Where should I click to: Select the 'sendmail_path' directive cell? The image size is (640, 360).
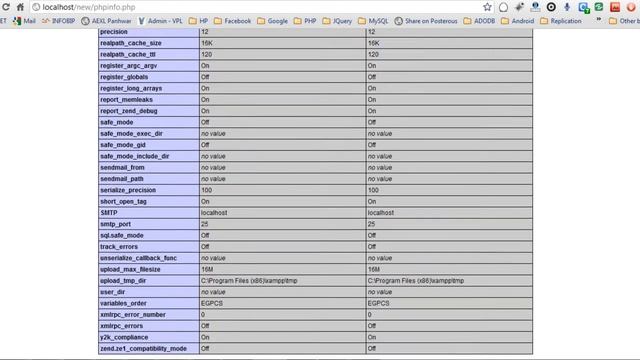(149, 179)
